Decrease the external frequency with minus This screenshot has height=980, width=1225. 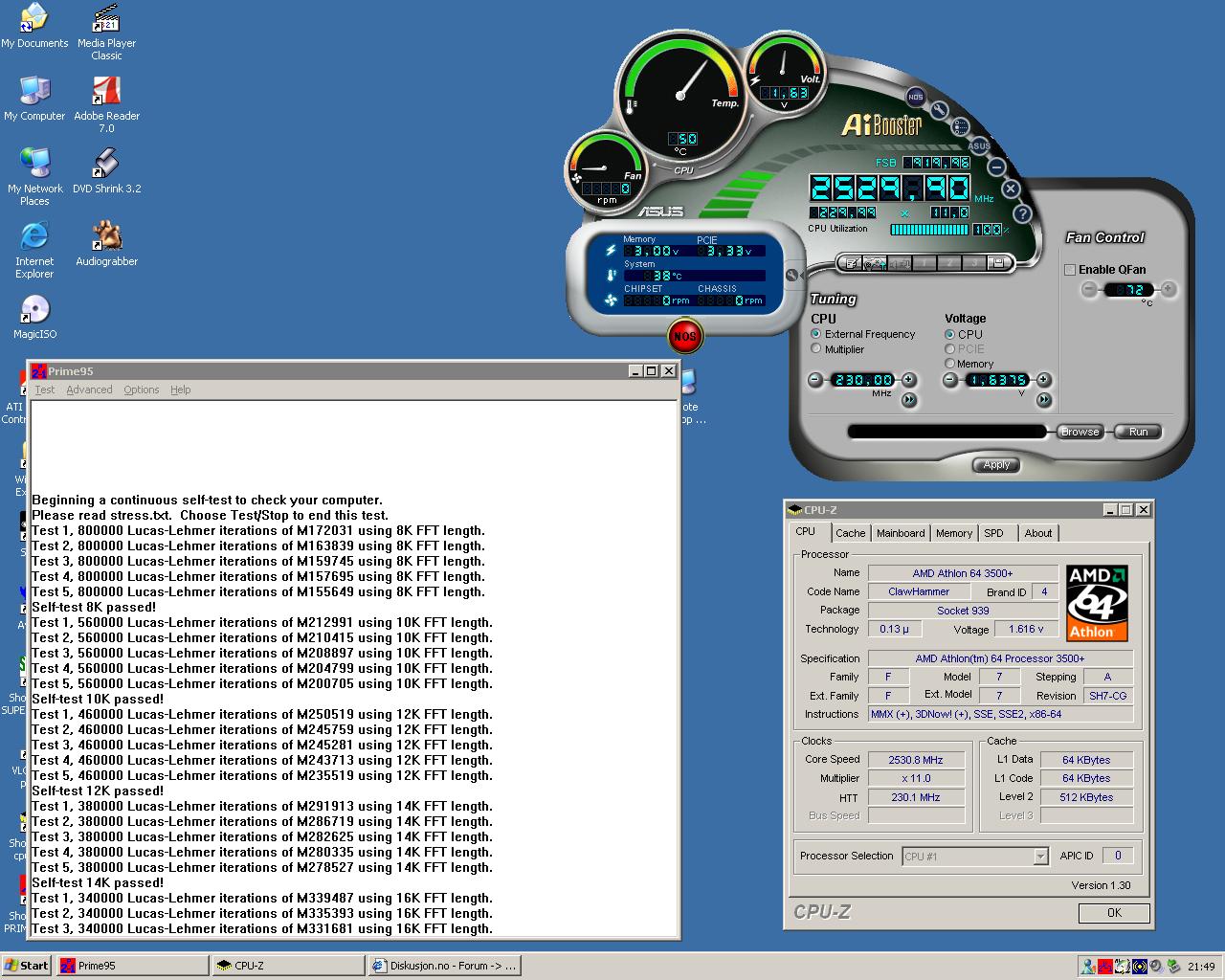pos(815,380)
